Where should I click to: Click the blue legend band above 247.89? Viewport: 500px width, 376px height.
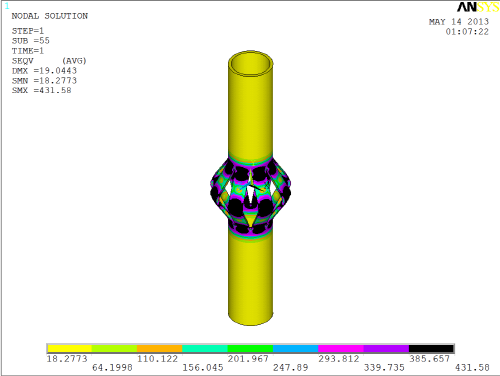296,349
